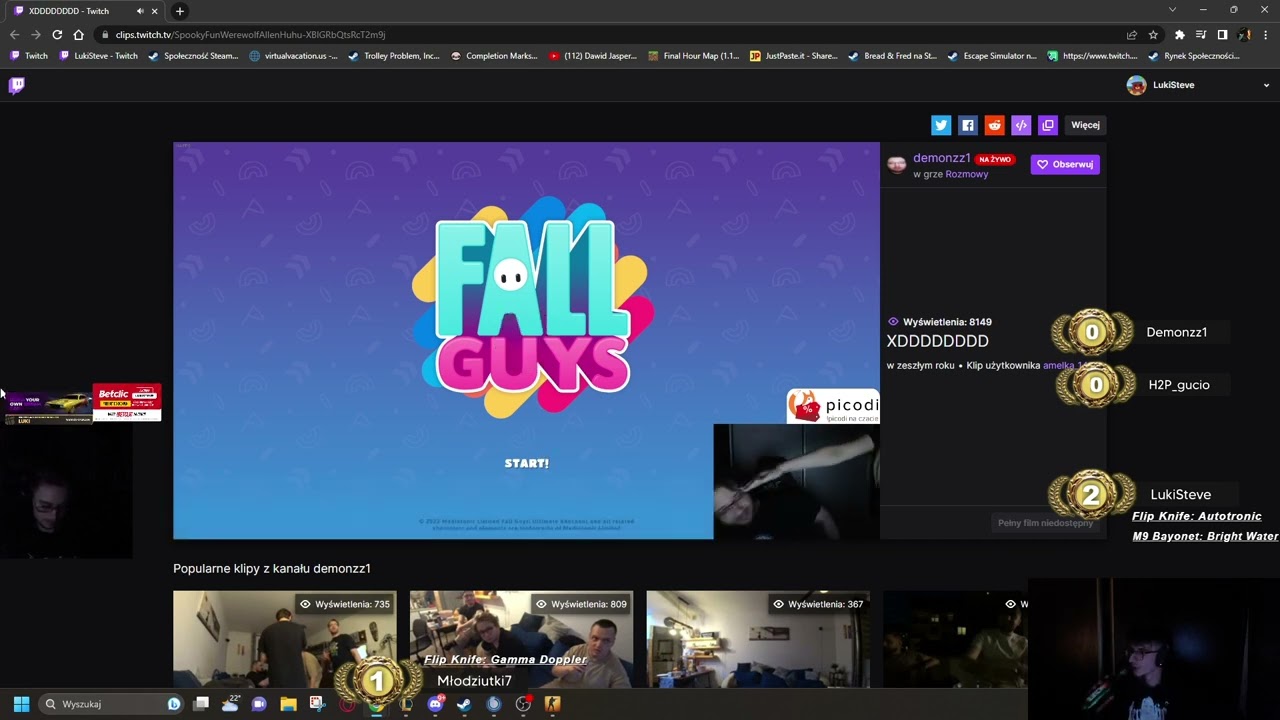The image size is (1280, 720).
Task: Share this page icon in address bar
Action: (1131, 34)
